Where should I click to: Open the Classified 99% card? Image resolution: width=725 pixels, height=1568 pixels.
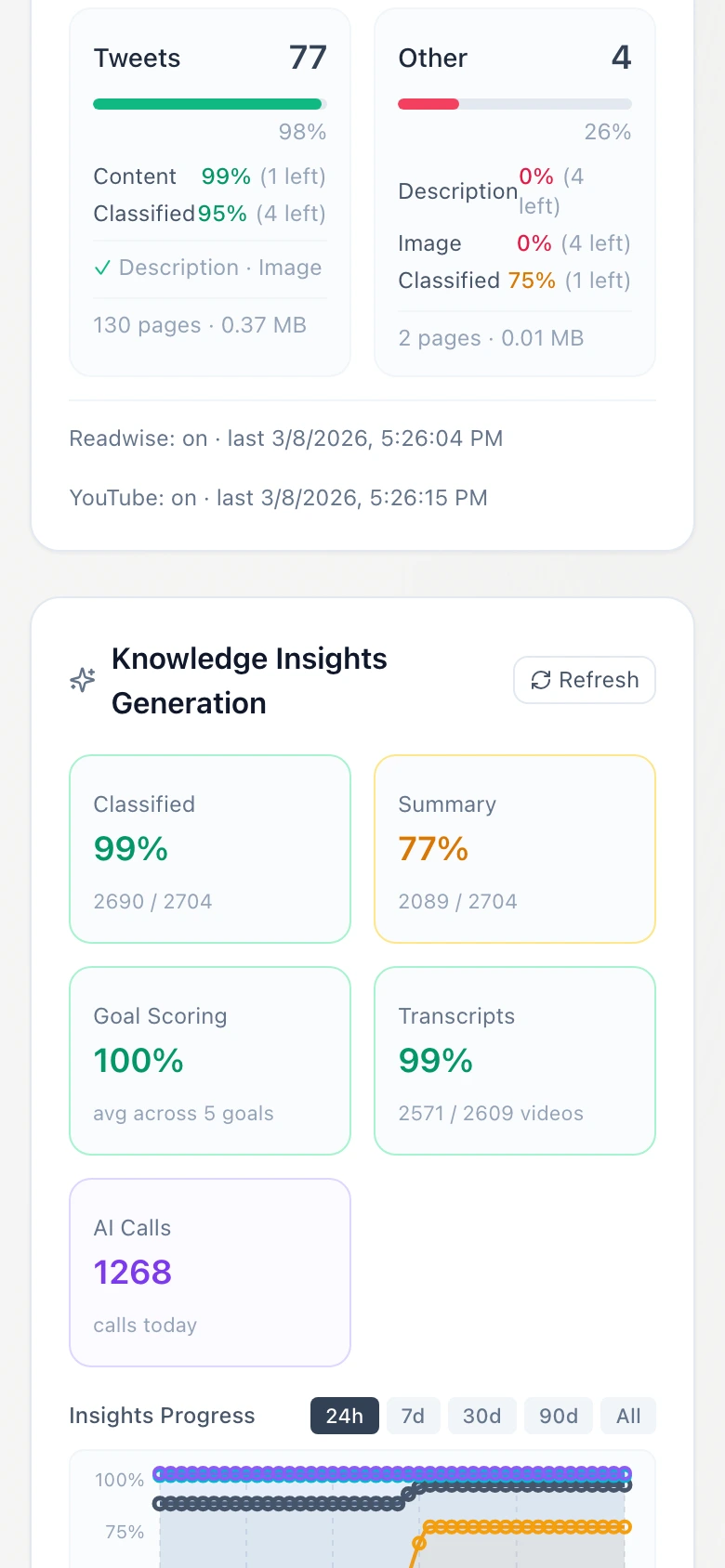209,848
